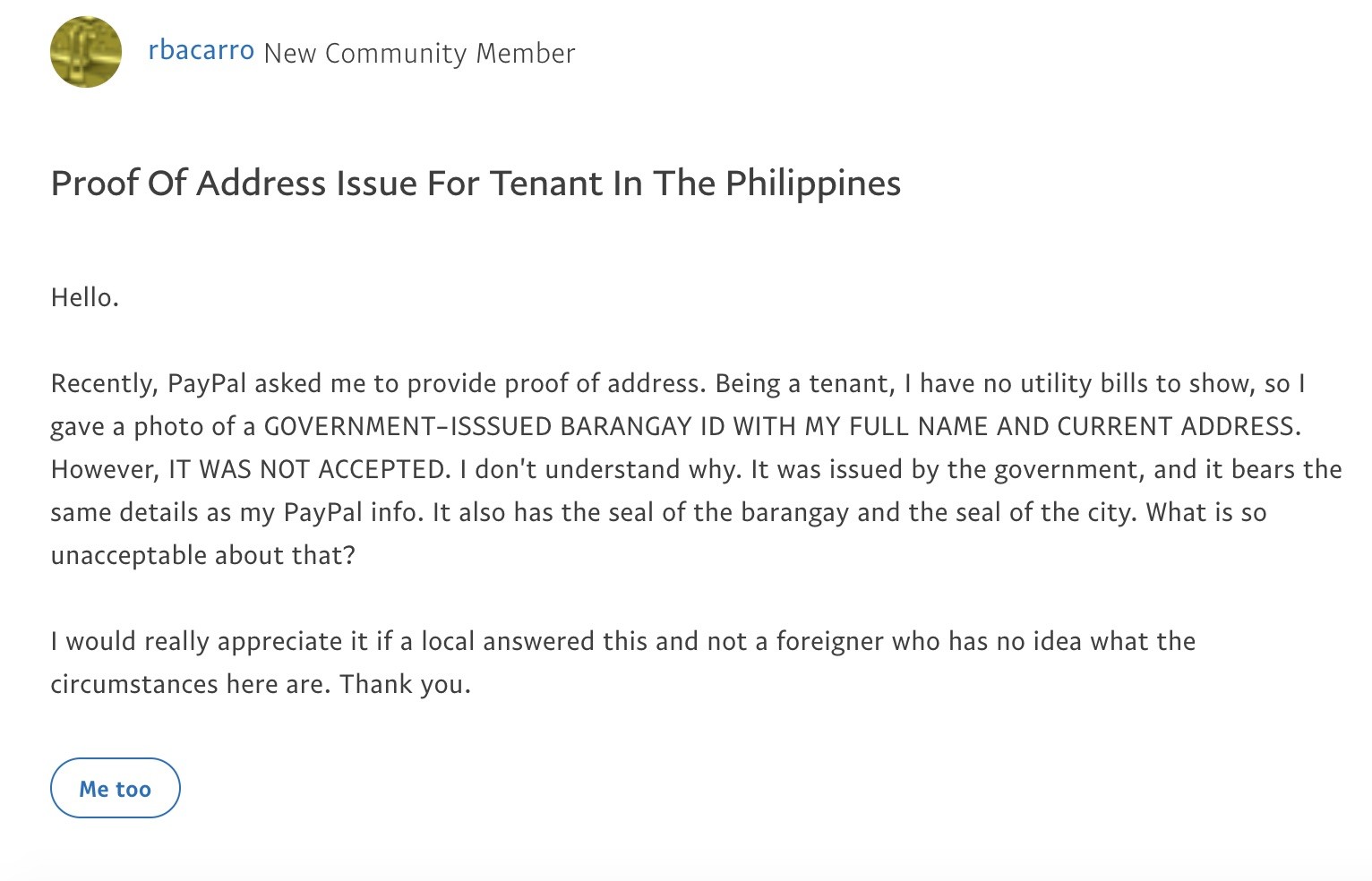Click the New Community Member rank label

coord(419,54)
